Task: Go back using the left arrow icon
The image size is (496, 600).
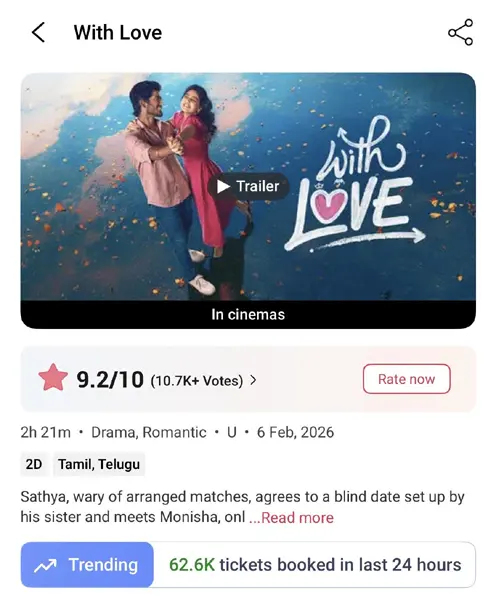Action: (38, 32)
